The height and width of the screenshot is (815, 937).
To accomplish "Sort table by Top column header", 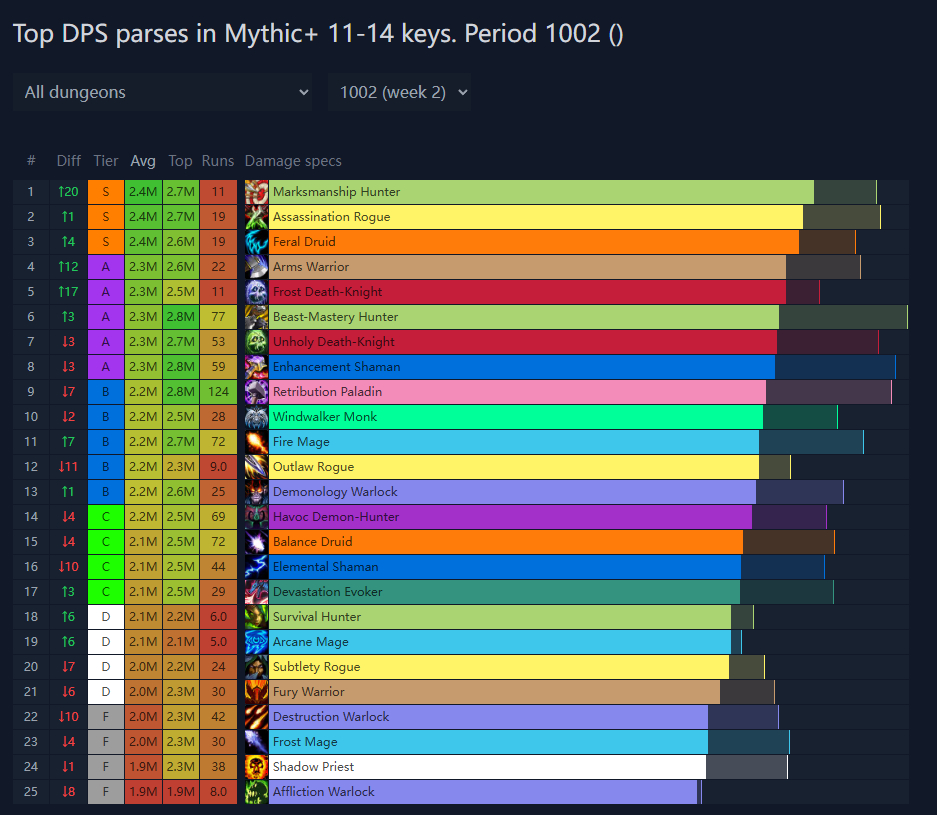I will (x=180, y=161).
